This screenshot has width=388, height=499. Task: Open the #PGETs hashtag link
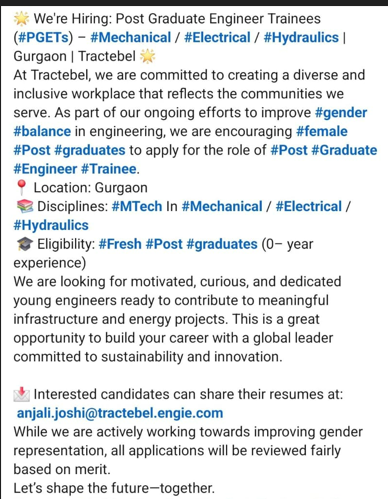click(43, 38)
